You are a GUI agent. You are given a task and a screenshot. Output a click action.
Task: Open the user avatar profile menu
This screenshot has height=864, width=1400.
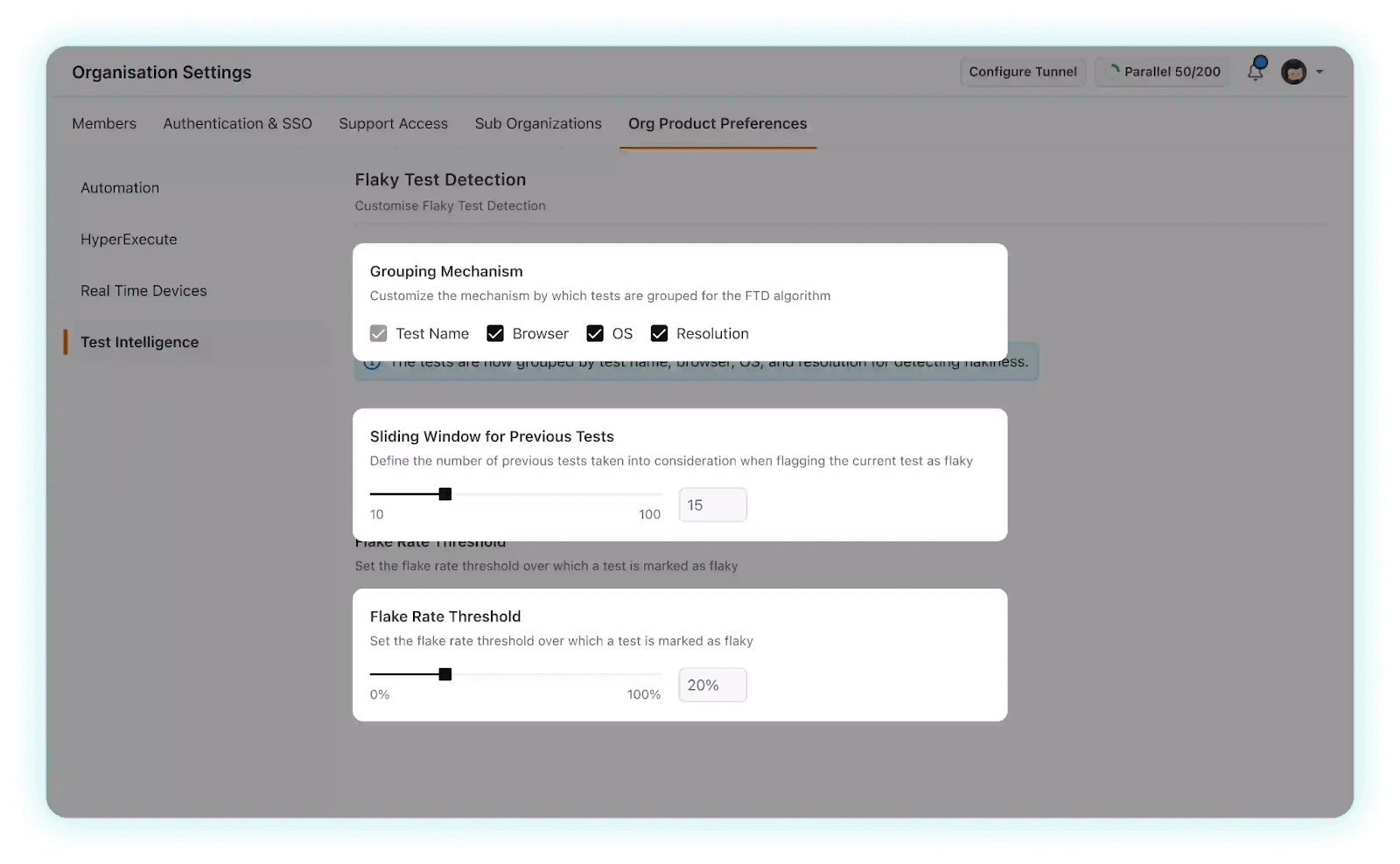(x=1293, y=72)
